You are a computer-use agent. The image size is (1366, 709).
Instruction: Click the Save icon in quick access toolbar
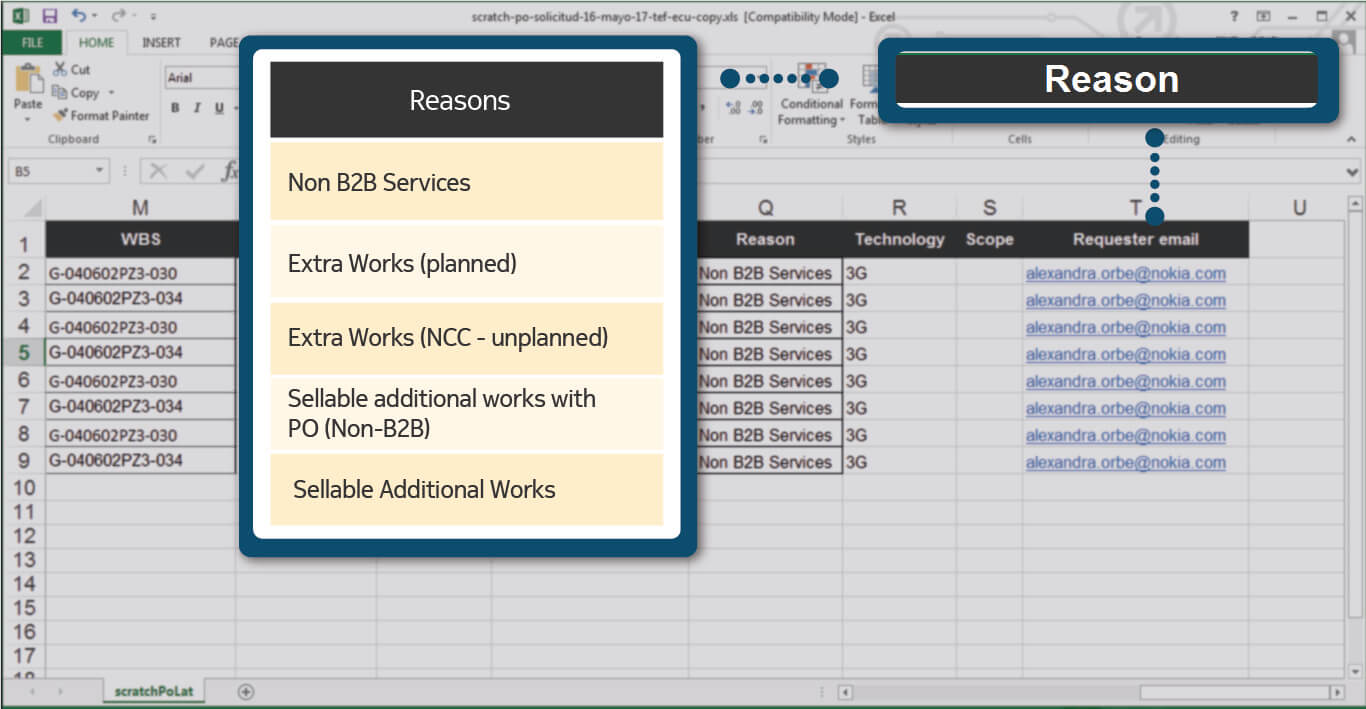(x=50, y=16)
